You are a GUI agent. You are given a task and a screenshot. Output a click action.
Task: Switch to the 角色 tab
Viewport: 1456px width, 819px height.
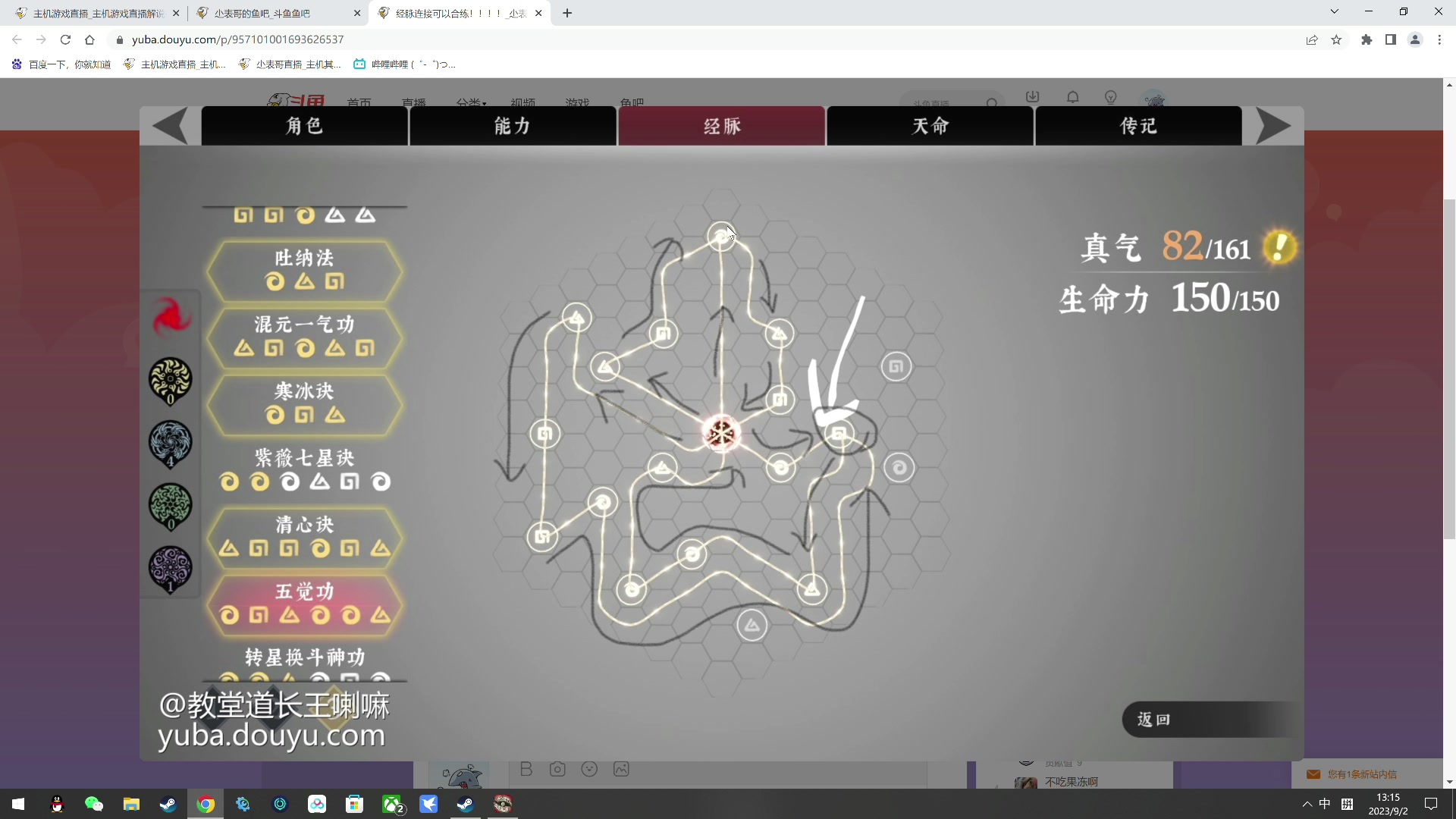coord(304,126)
